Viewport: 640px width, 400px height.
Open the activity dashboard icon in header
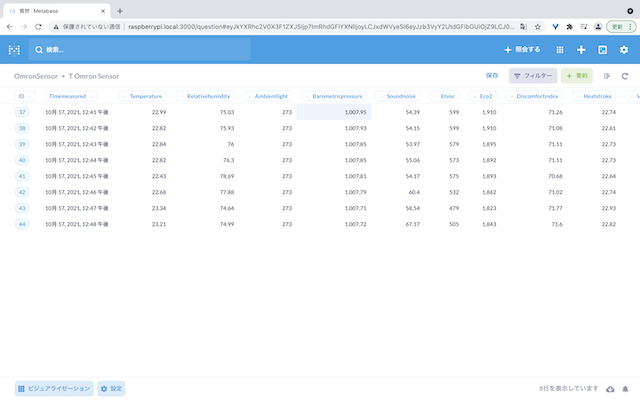click(602, 50)
